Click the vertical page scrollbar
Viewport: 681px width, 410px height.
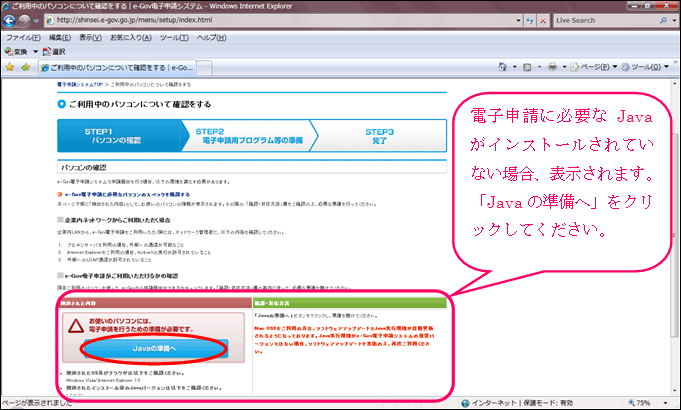(675, 240)
